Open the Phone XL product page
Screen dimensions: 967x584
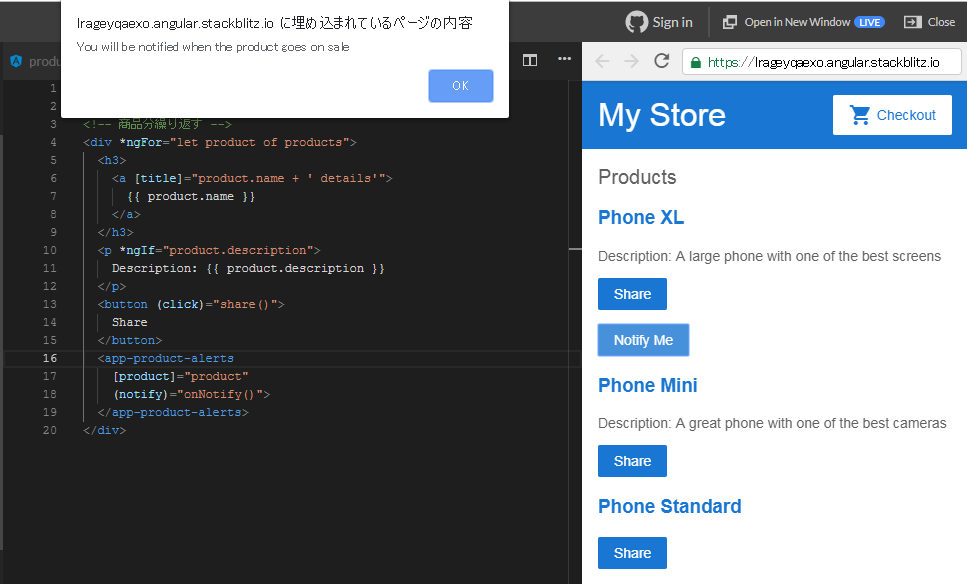pyautogui.click(x=641, y=217)
